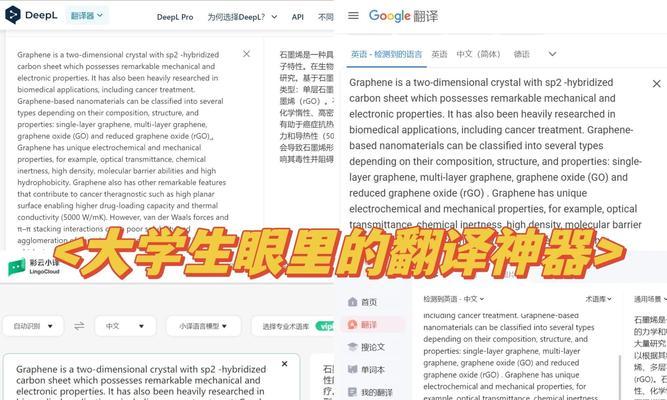
Task: Open the 翻译器 dropdown in DeepL
Action: [x=87, y=16]
